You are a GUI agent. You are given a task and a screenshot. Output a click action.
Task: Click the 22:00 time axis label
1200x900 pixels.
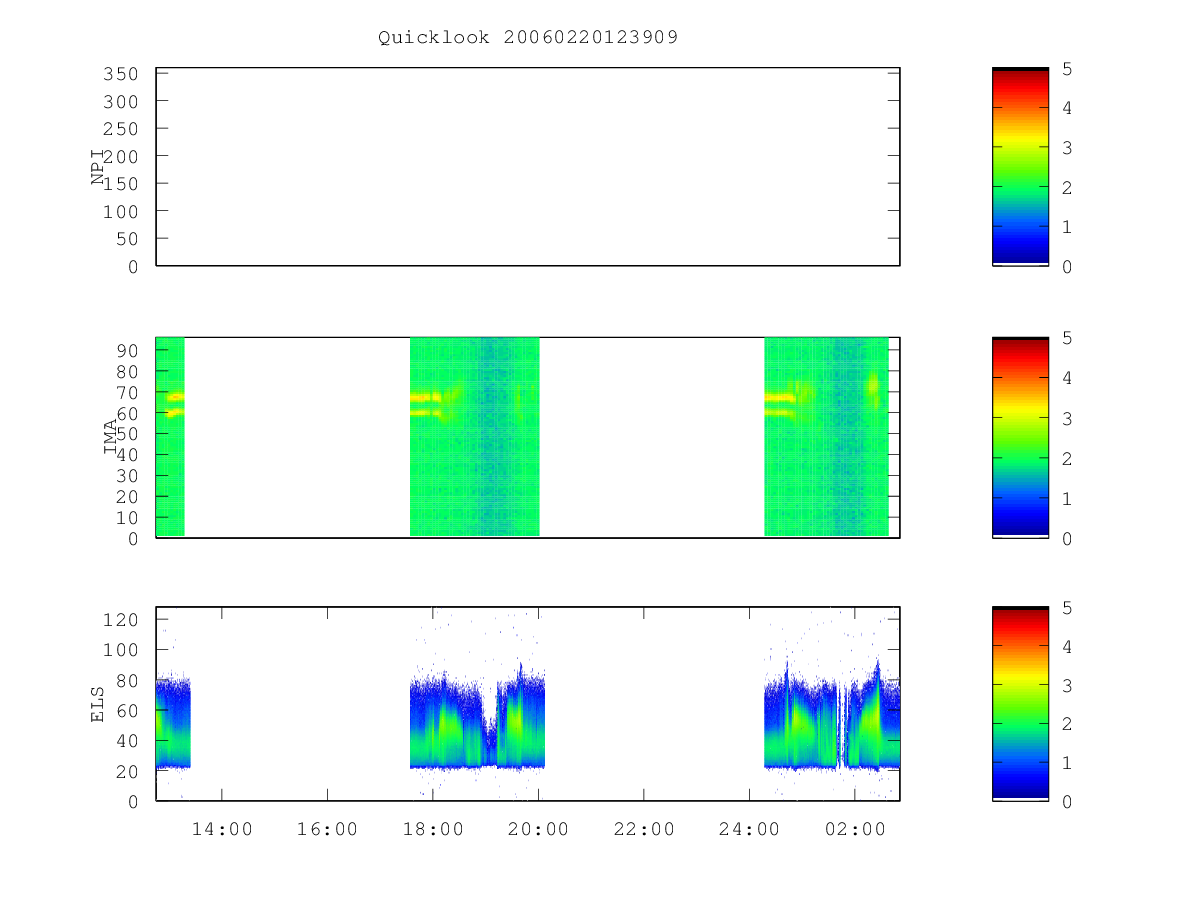point(644,829)
